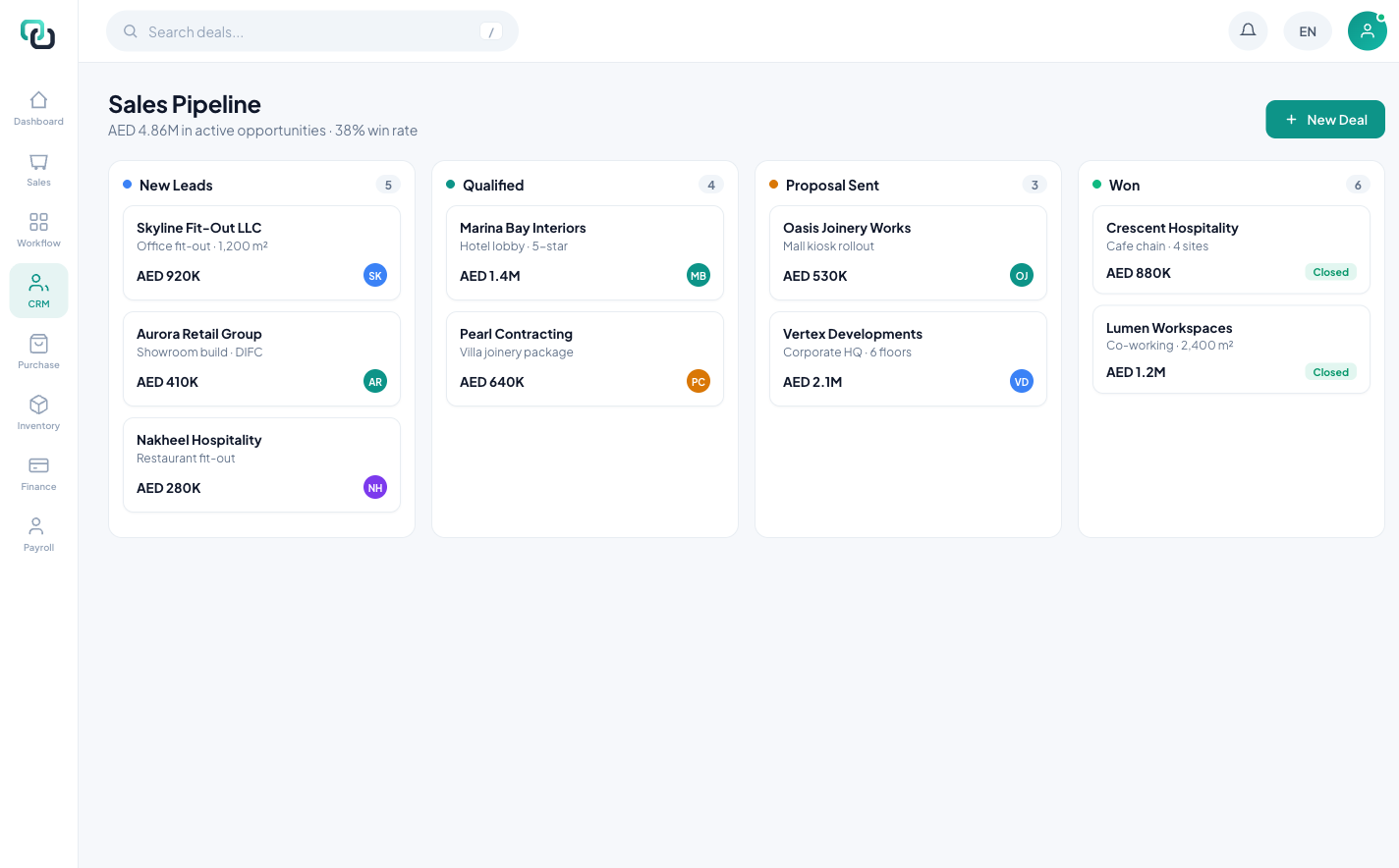Image resolution: width=1399 pixels, height=868 pixels.
Task: Click the NH avatar on Nakheel deal
Action: 375,488
